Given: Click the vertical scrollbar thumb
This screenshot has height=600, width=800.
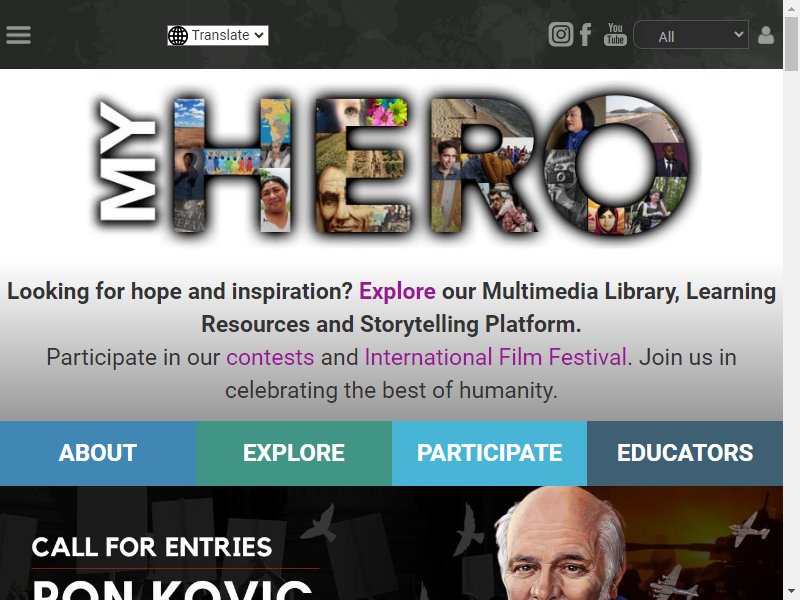Looking at the screenshot, I should (x=791, y=44).
